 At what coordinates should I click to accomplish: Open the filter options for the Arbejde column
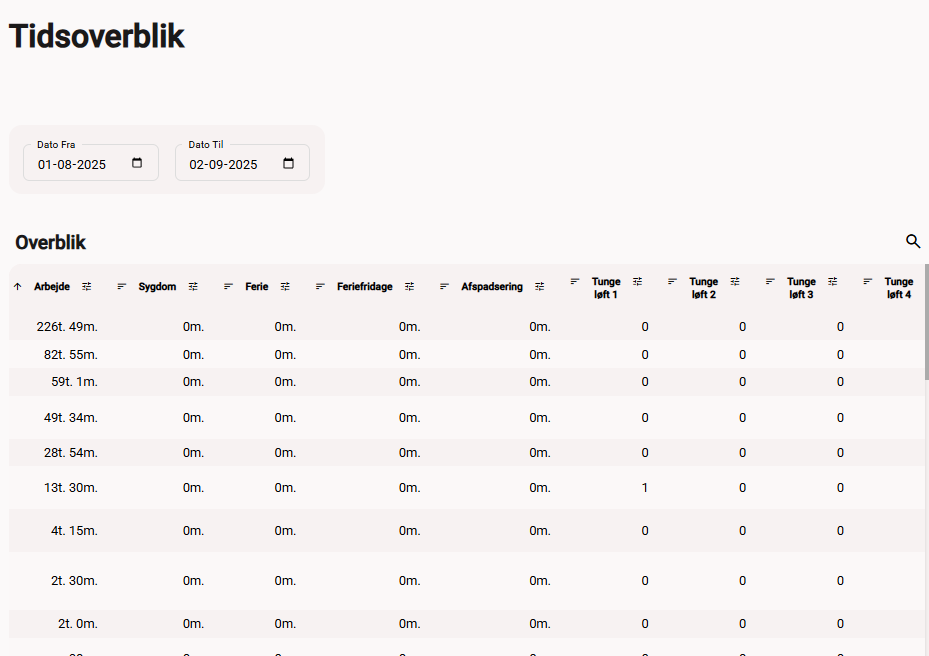tap(87, 286)
